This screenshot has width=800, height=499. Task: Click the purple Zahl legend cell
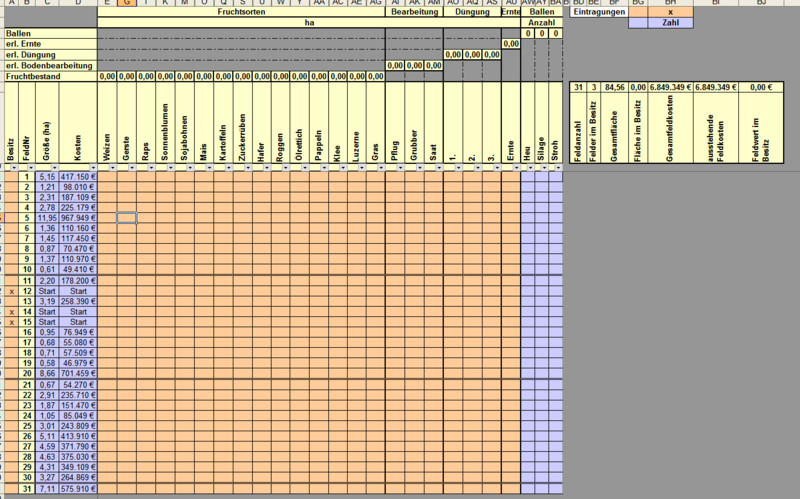(671, 22)
